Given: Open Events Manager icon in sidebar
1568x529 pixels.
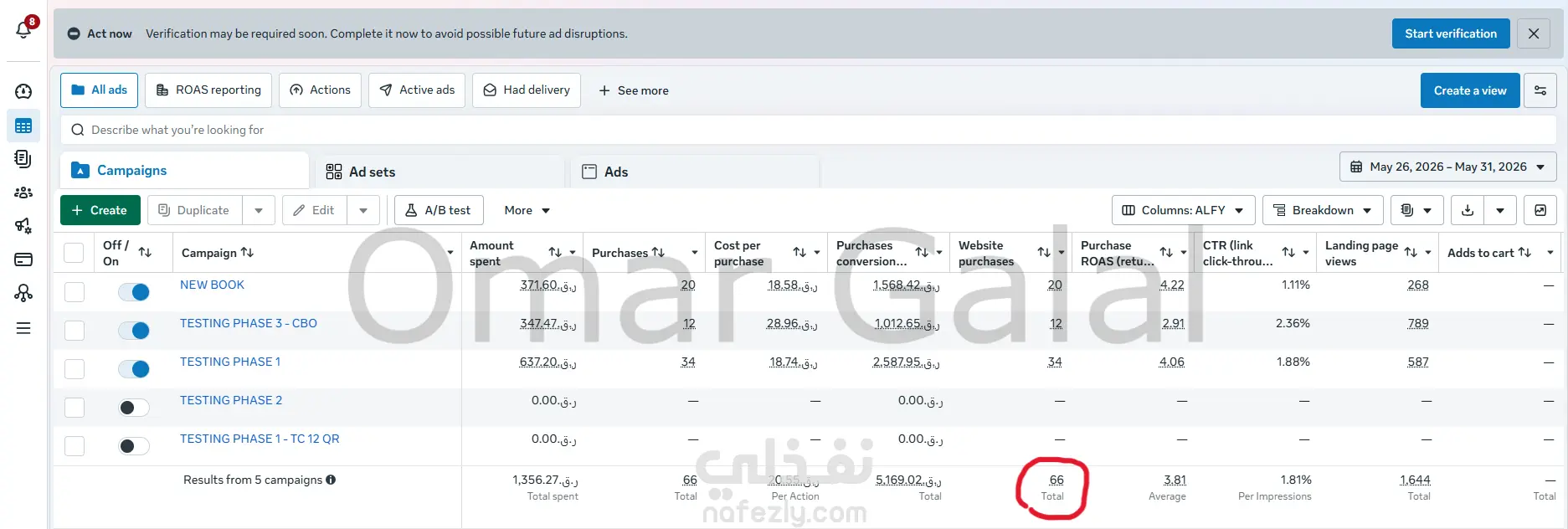Looking at the screenshot, I should coord(23,293).
